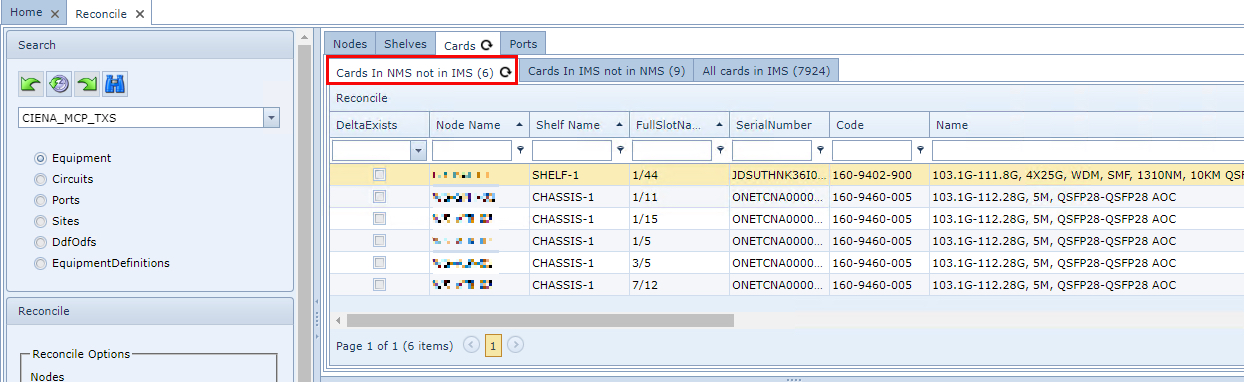Click the green forward arrow search icon
Viewport: 1244px width, 382px height.
pyautogui.click(x=87, y=84)
